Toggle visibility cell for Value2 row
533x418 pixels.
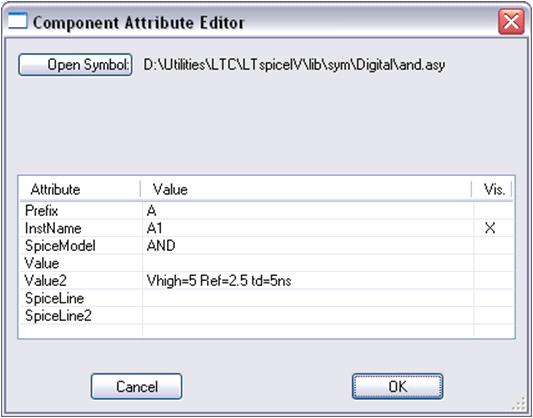click(493, 281)
